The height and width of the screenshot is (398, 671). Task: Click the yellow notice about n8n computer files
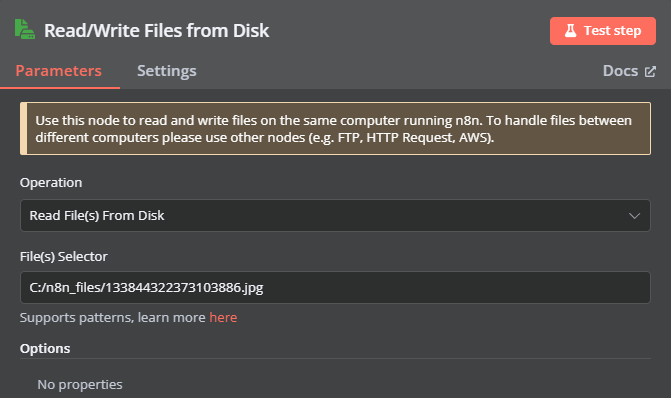(335, 128)
